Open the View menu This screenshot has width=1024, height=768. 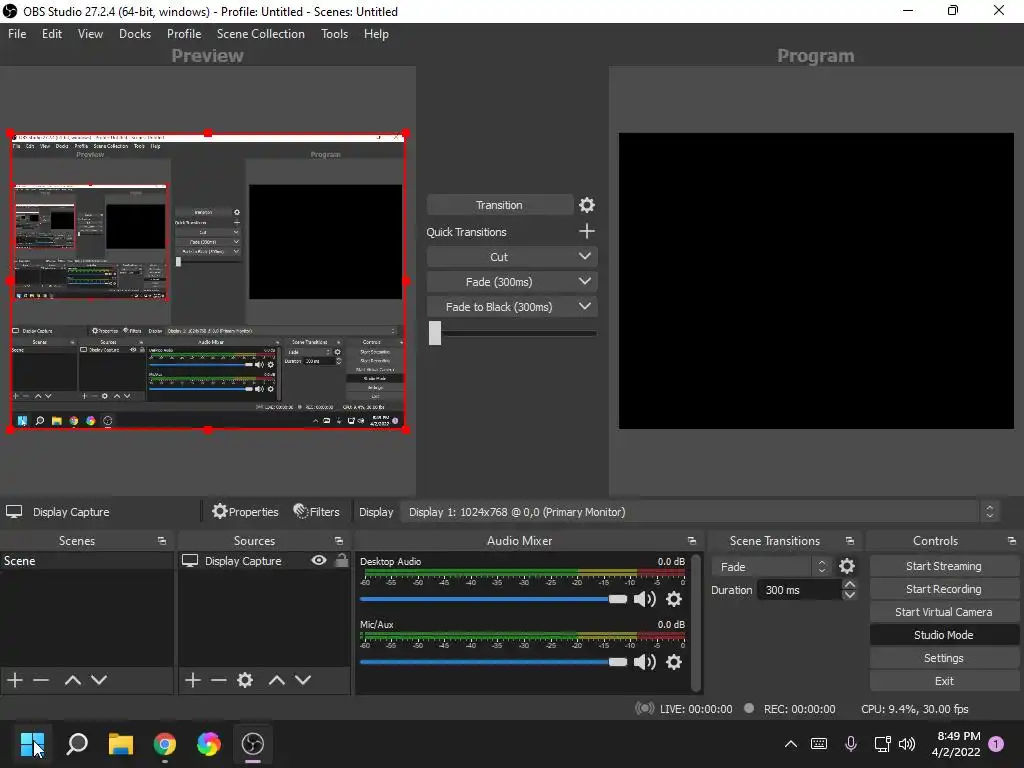click(90, 34)
